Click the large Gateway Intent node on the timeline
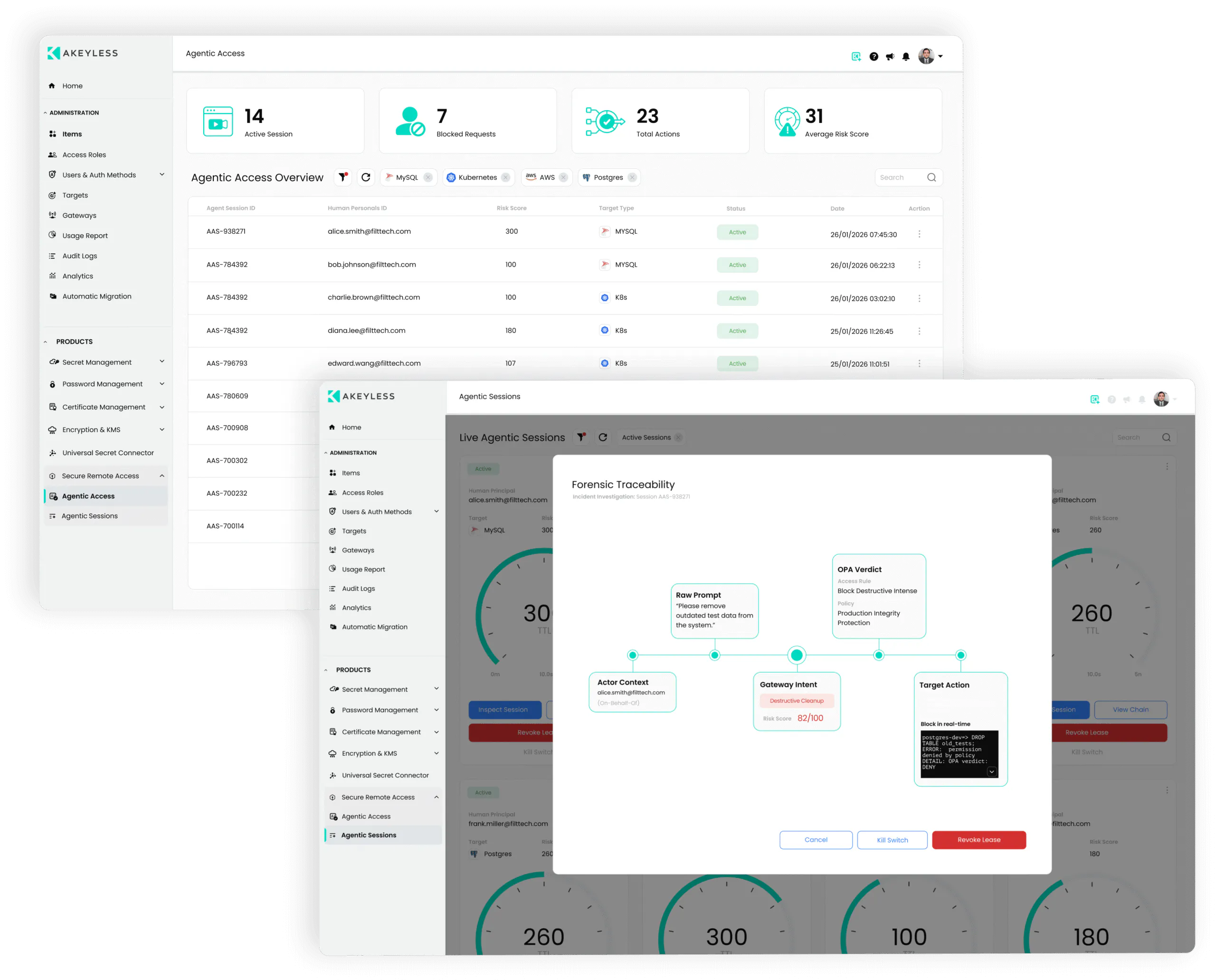The width and height of the screenshot is (1216, 980). pyautogui.click(x=797, y=655)
